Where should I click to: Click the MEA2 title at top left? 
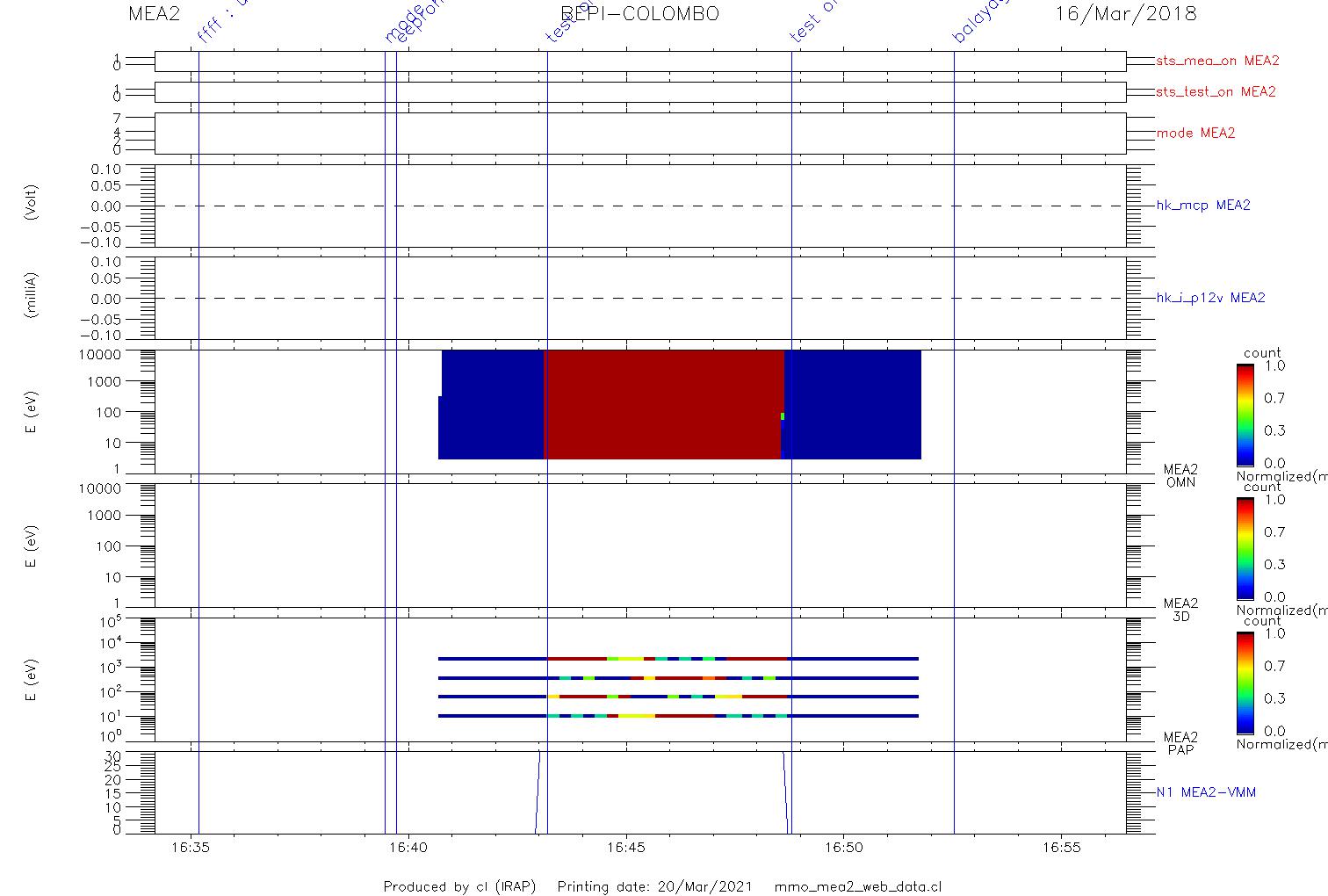[155, 13]
